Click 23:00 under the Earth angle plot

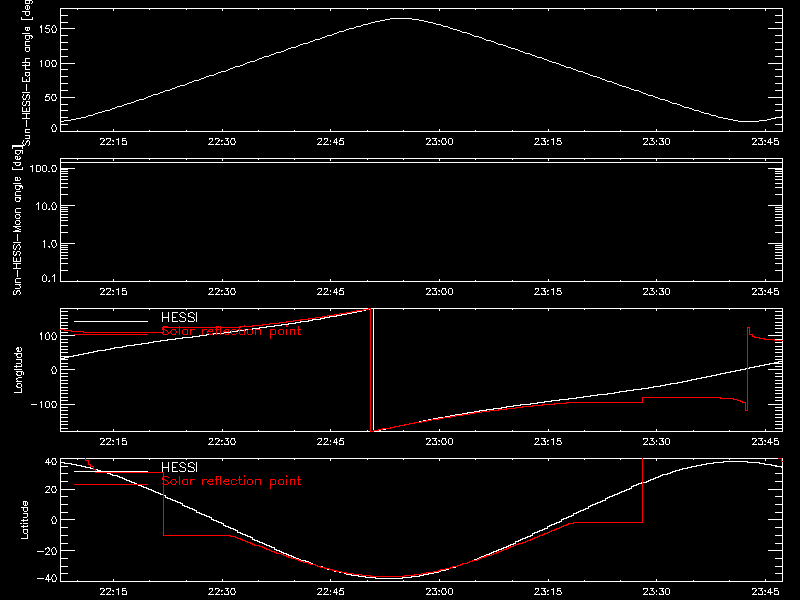(439, 142)
